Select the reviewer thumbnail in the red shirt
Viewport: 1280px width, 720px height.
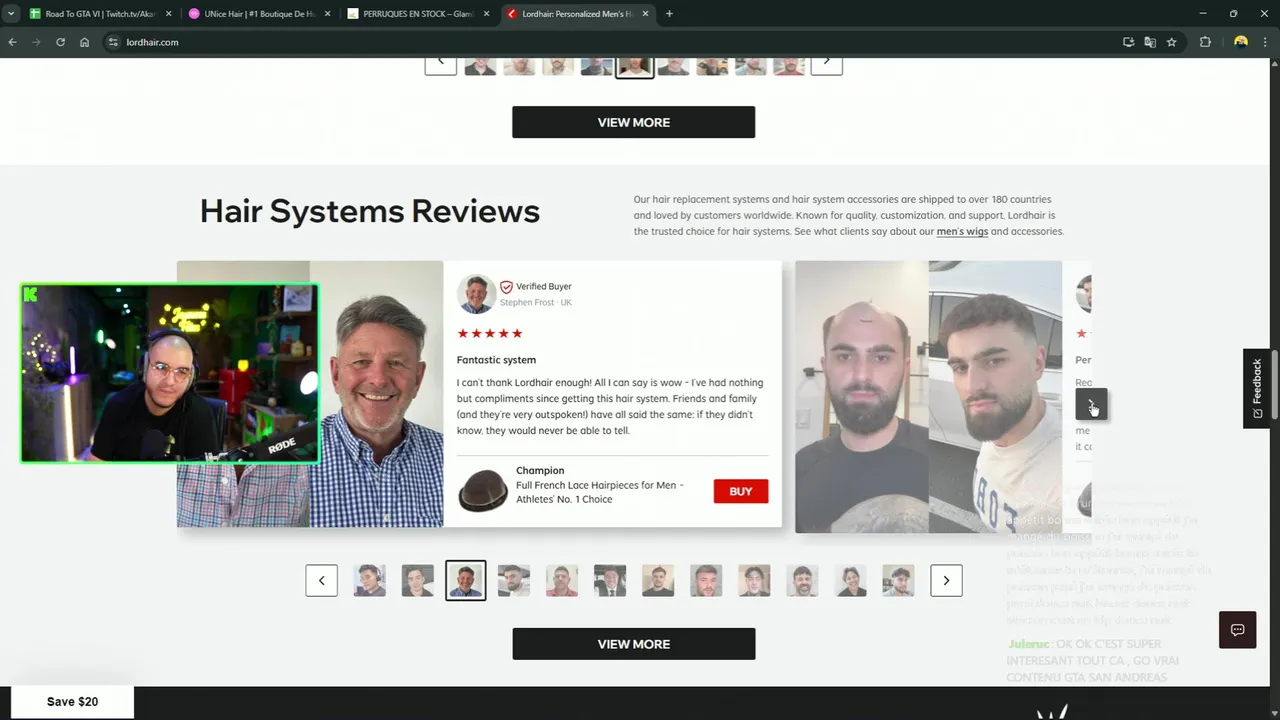[562, 580]
